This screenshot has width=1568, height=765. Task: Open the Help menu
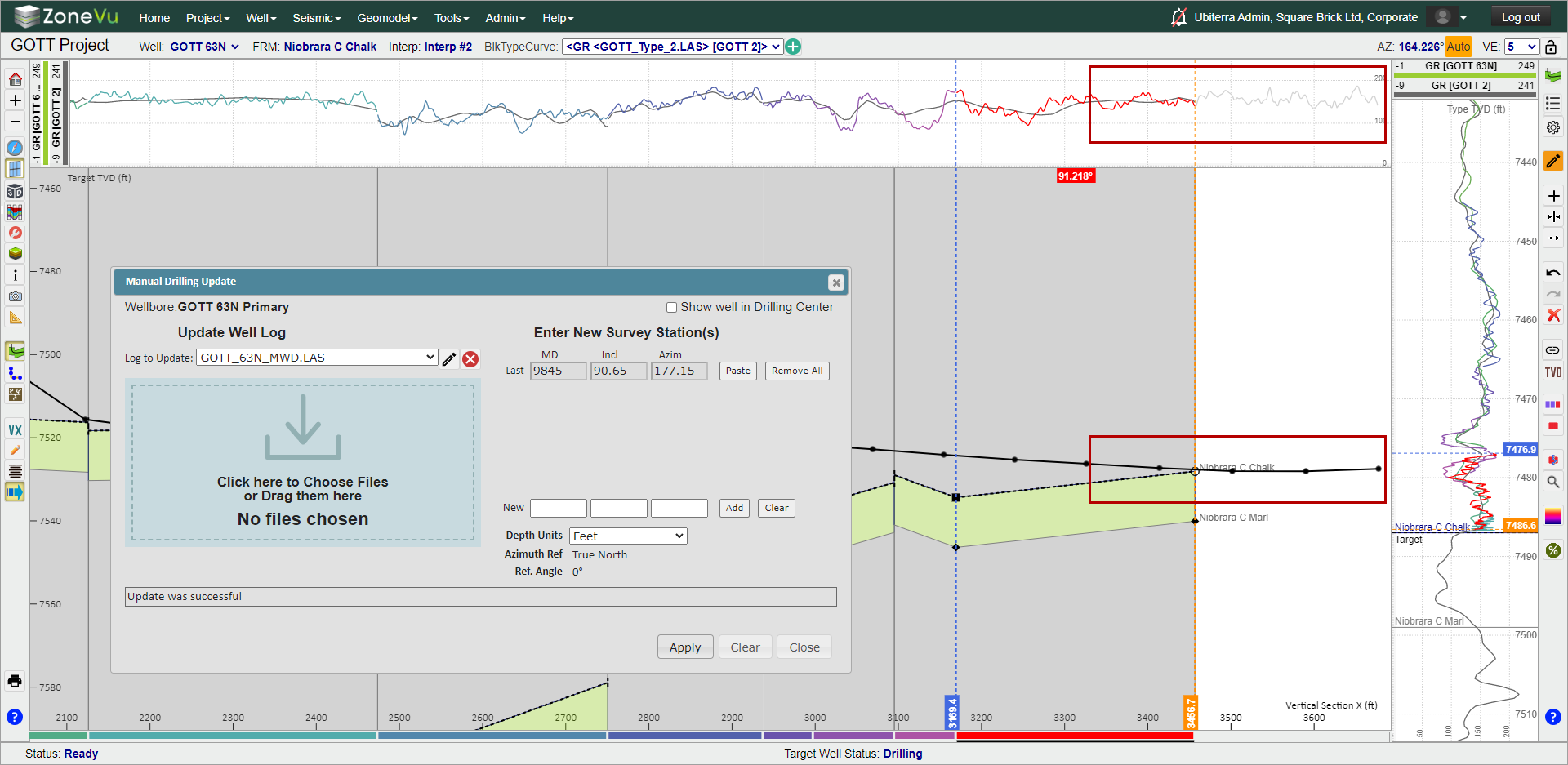tap(558, 18)
